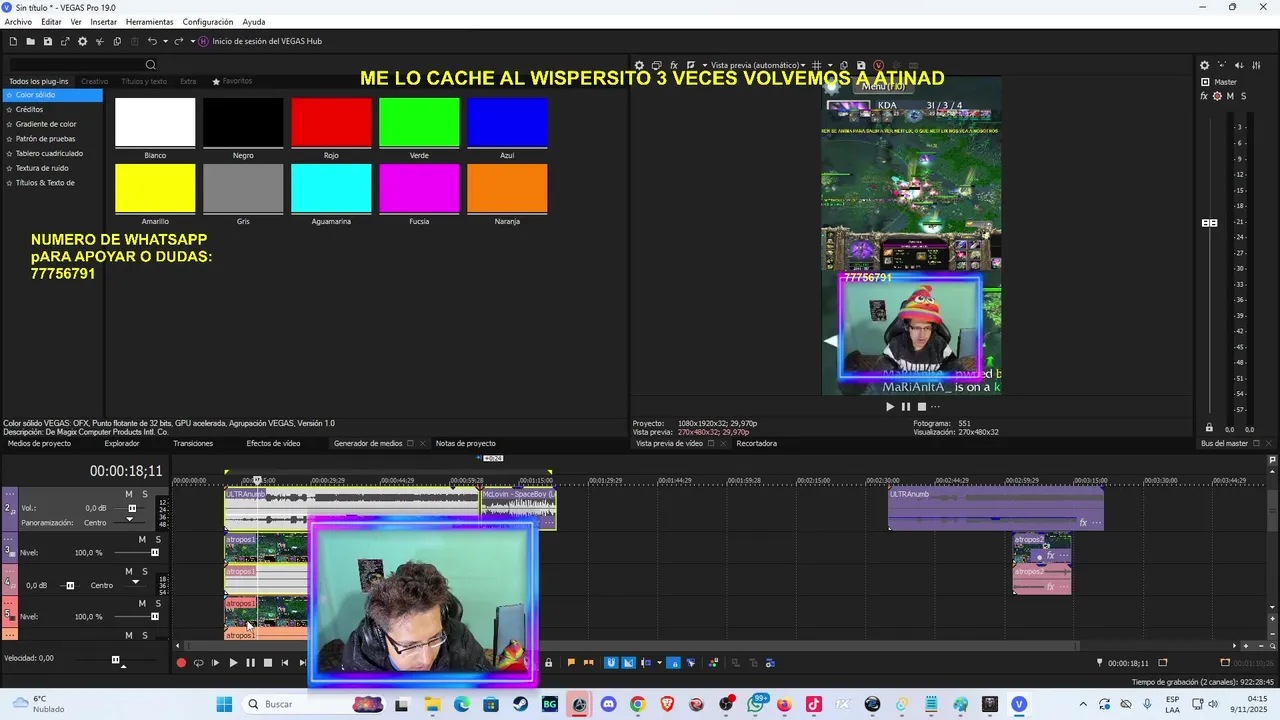
Task: Open the Efectos de vídeo tab
Action: 273,443
